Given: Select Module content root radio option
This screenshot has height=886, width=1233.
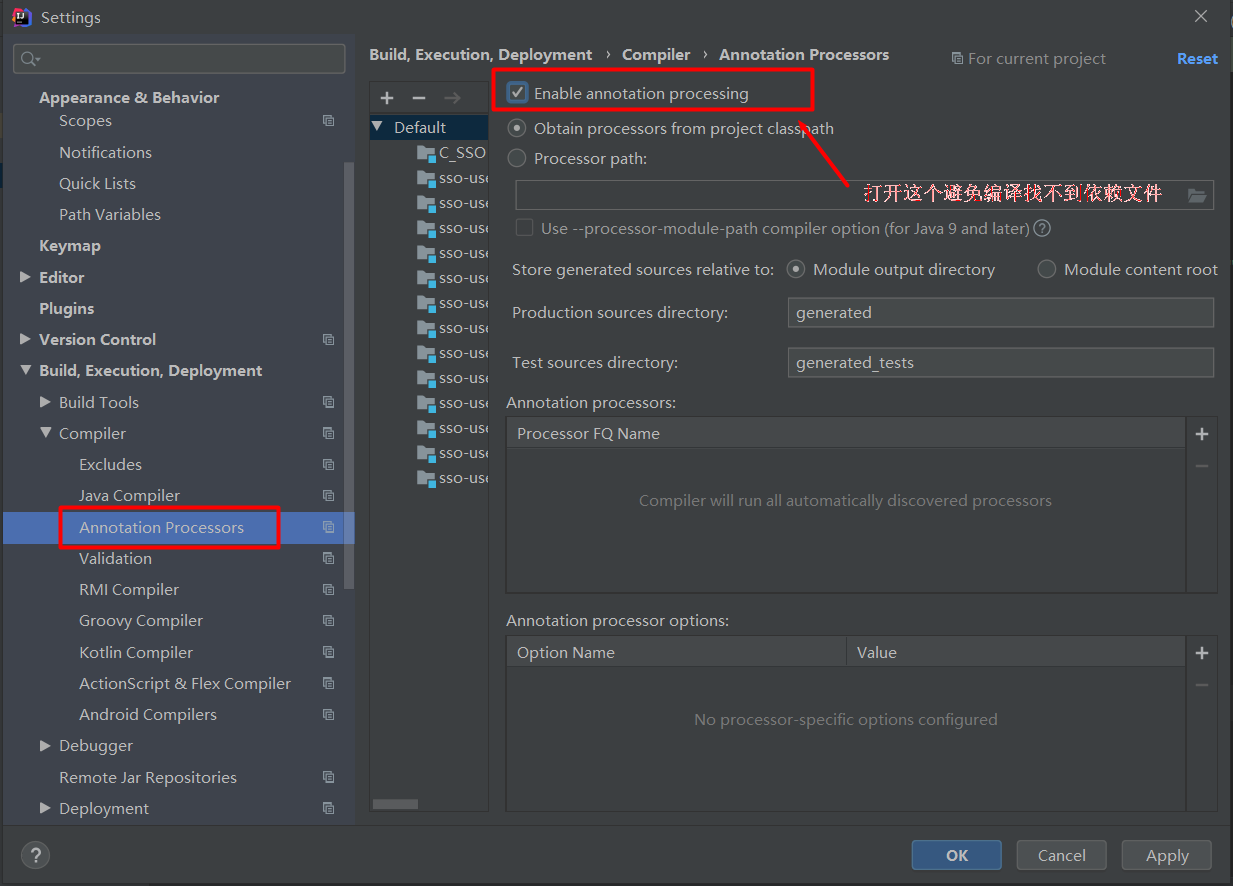Looking at the screenshot, I should click(x=1047, y=269).
